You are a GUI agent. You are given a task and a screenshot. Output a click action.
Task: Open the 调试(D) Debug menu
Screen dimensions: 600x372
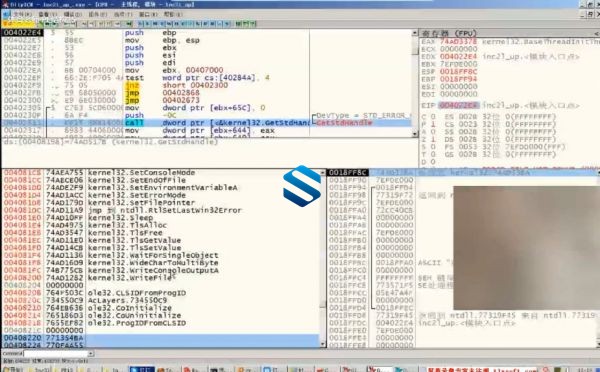(73, 15)
